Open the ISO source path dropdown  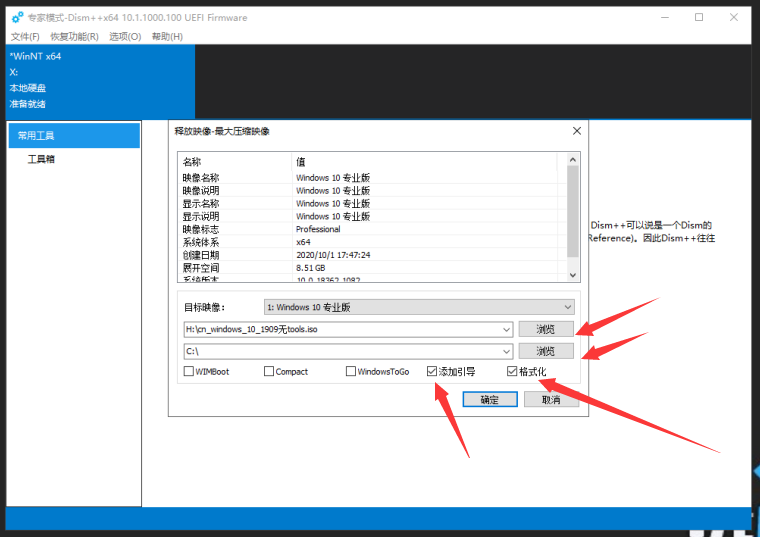click(506, 329)
